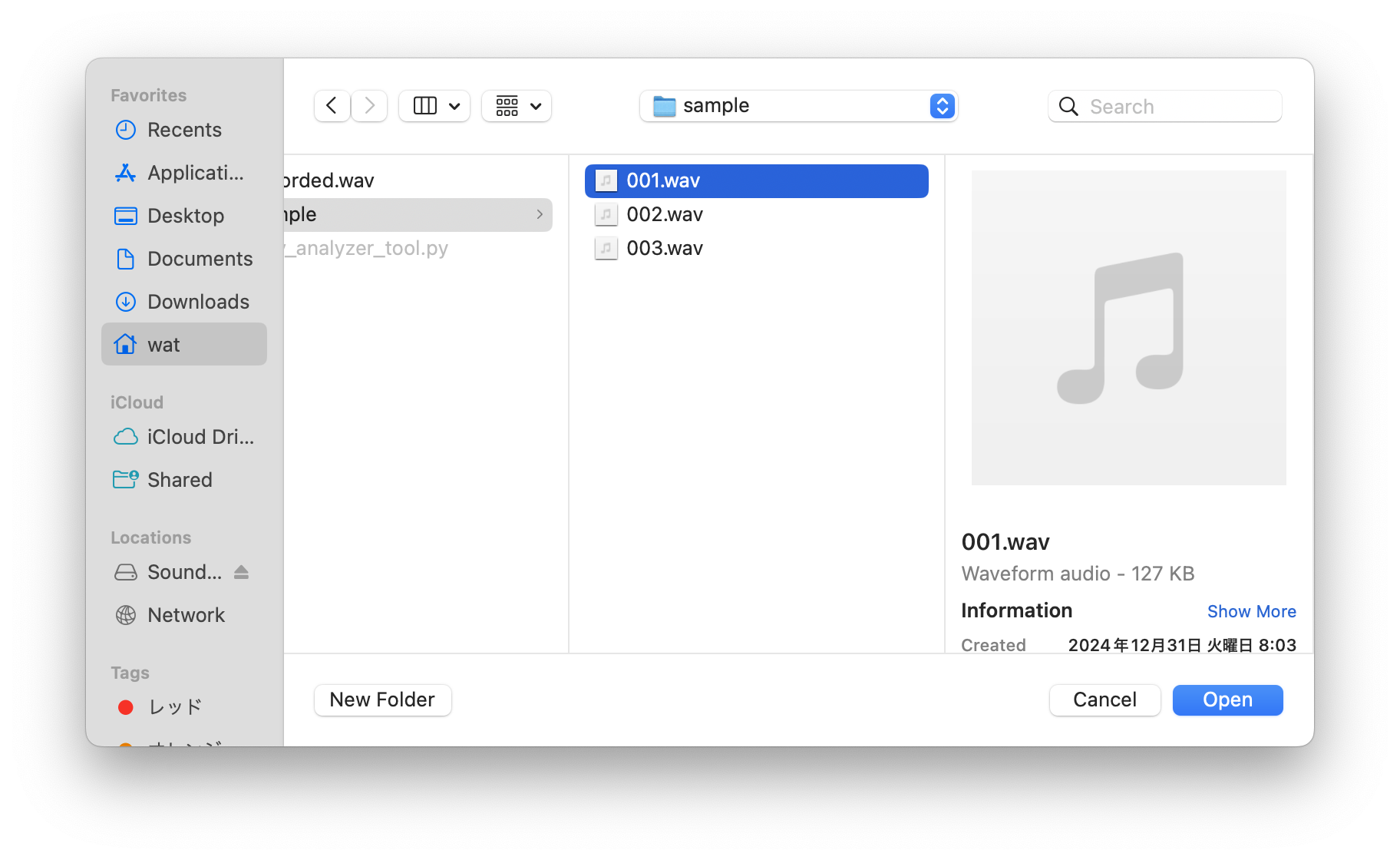Screen dimensions: 1400x860
Task: Click the large music note preview thumbnail
Action: (1128, 328)
